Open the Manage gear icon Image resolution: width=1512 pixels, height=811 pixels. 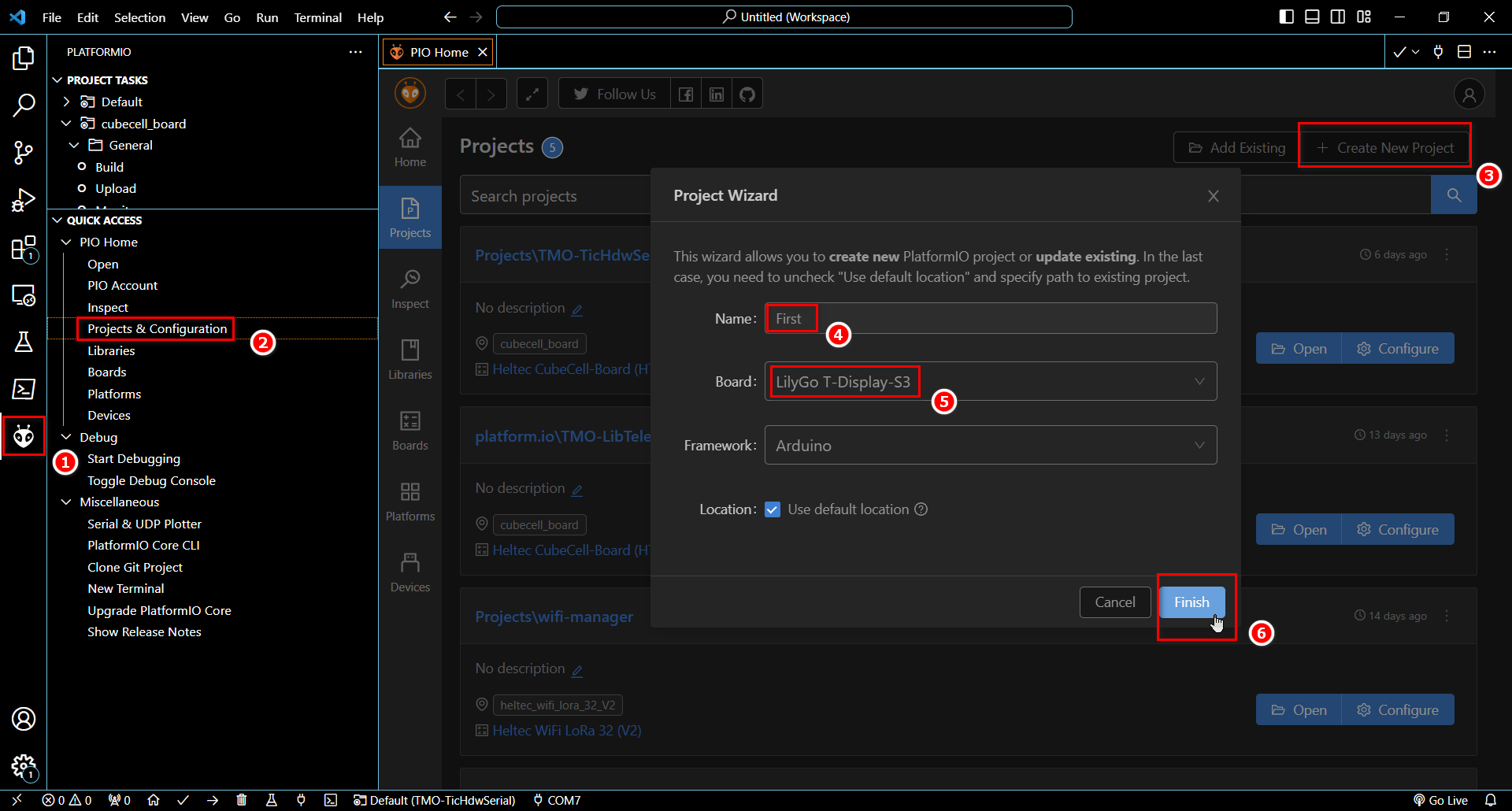24,766
